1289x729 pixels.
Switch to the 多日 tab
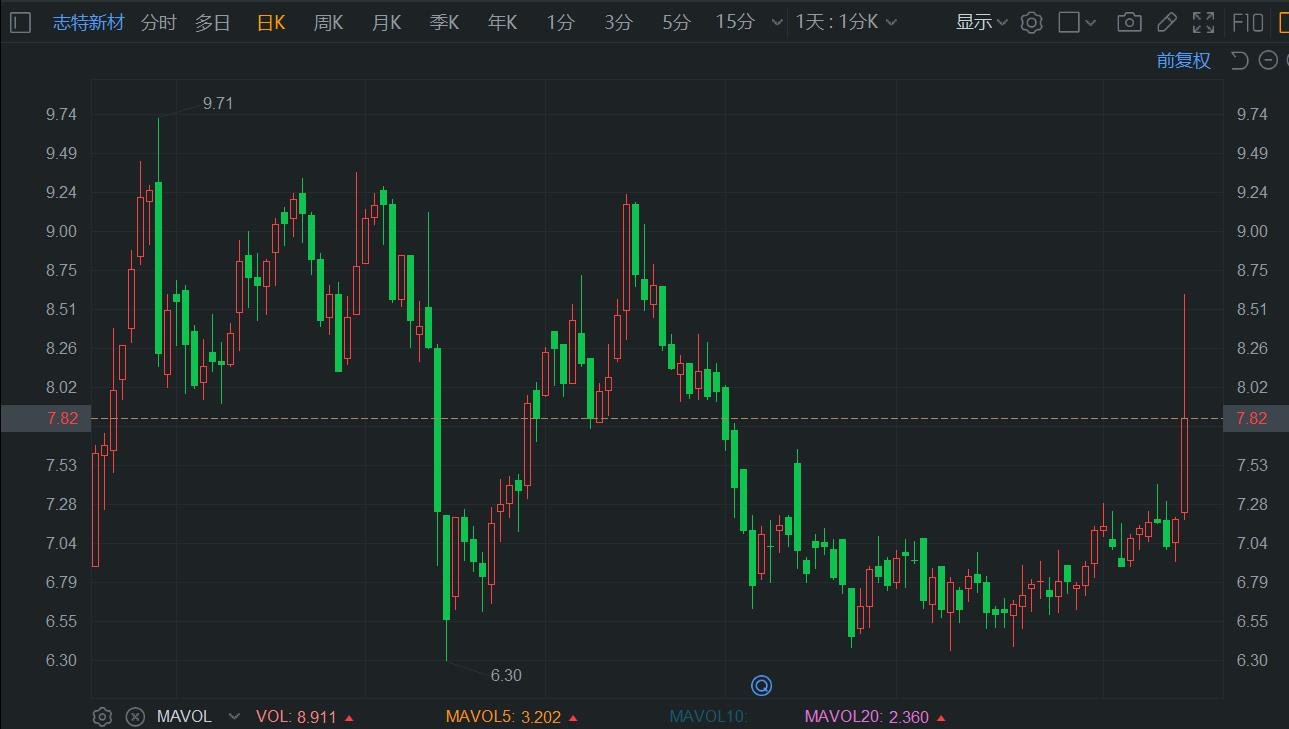(x=213, y=22)
